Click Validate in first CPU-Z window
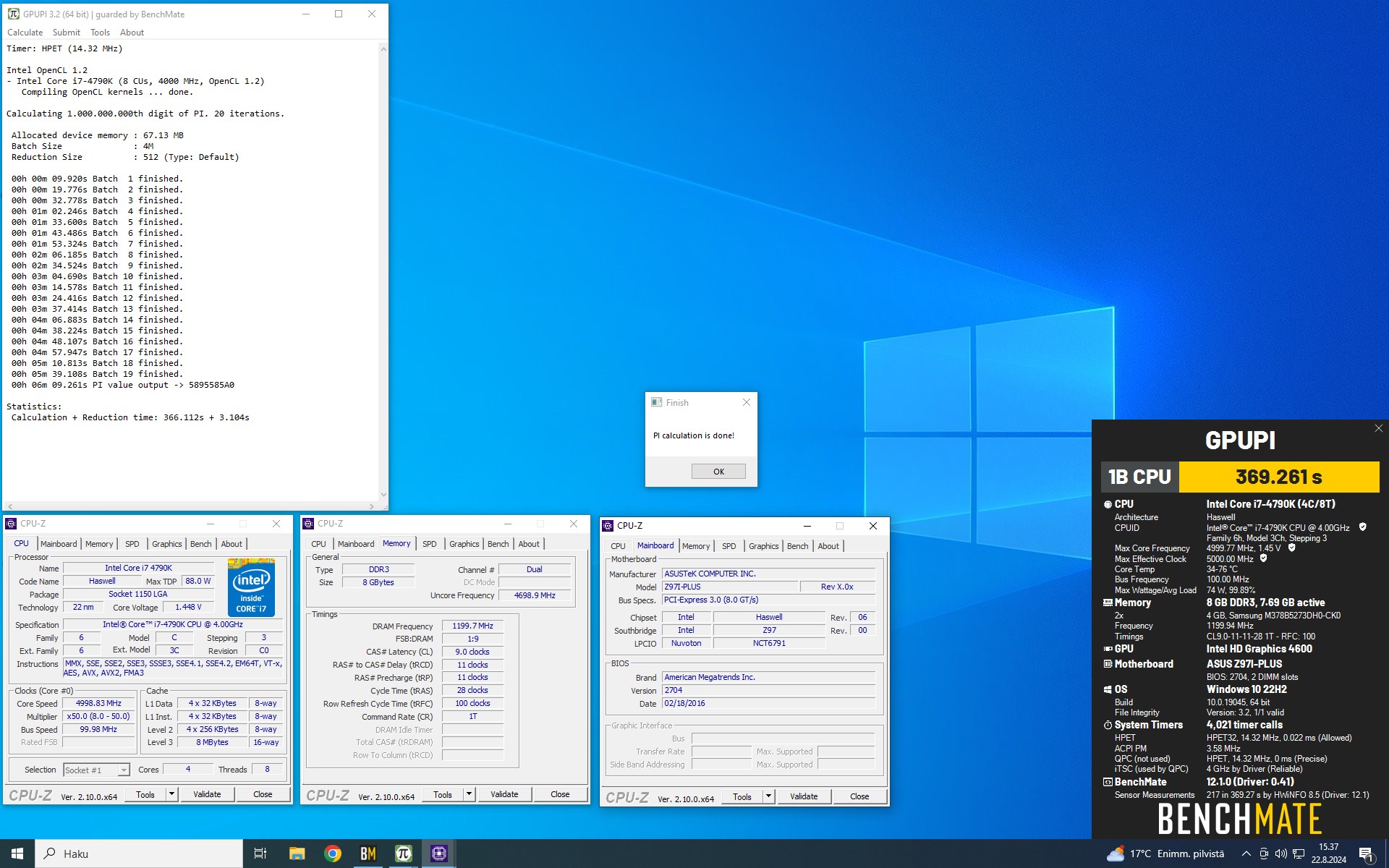This screenshot has height=868, width=1389. [207, 794]
